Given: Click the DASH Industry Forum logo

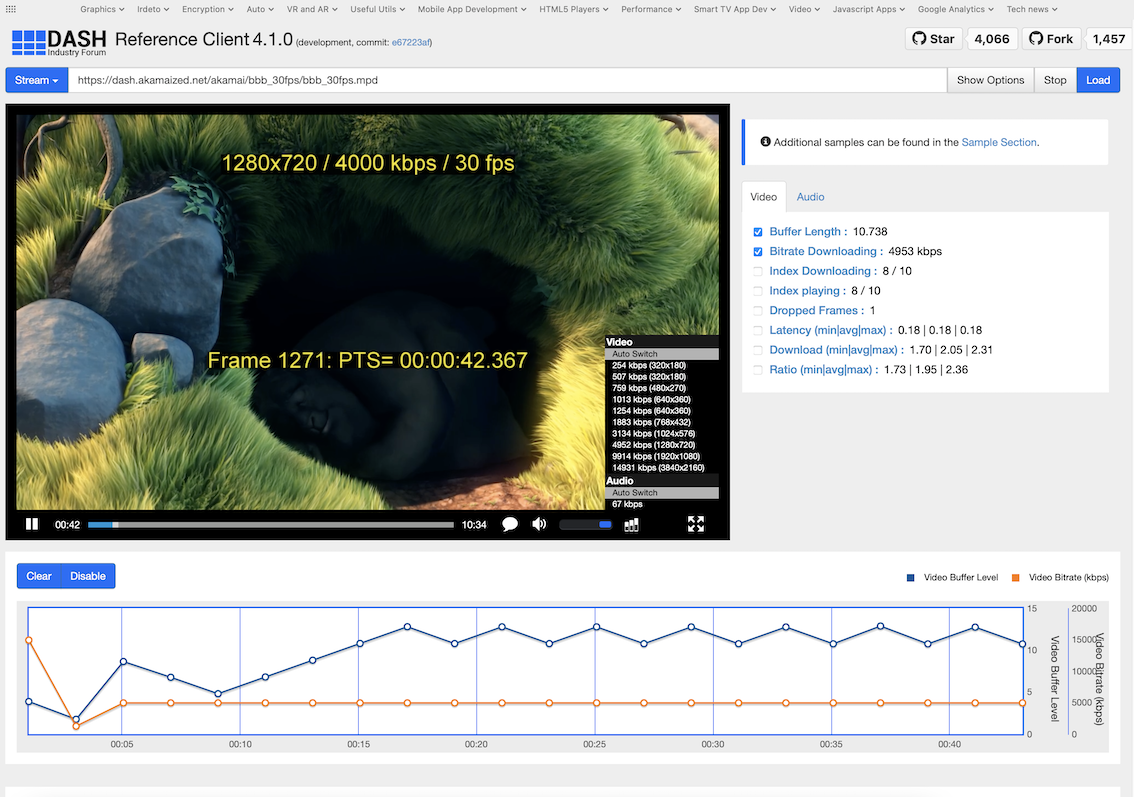Looking at the screenshot, I should pos(59,43).
